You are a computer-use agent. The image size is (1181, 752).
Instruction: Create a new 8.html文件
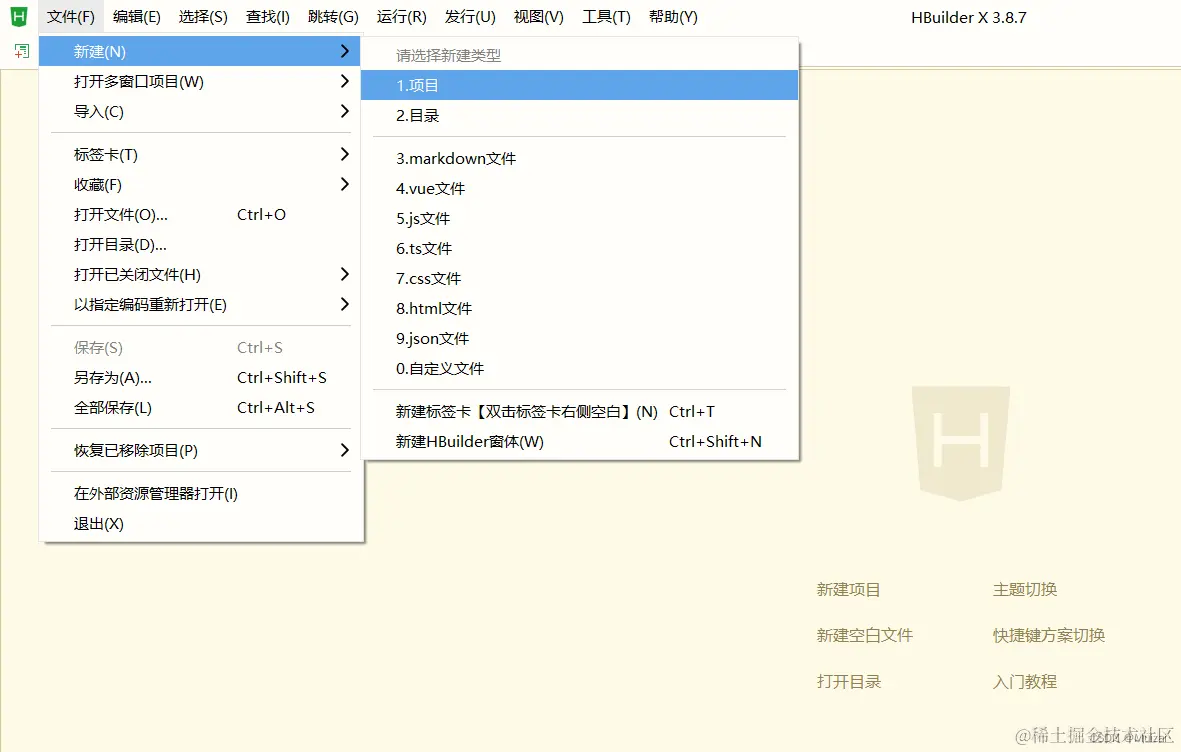click(579, 309)
